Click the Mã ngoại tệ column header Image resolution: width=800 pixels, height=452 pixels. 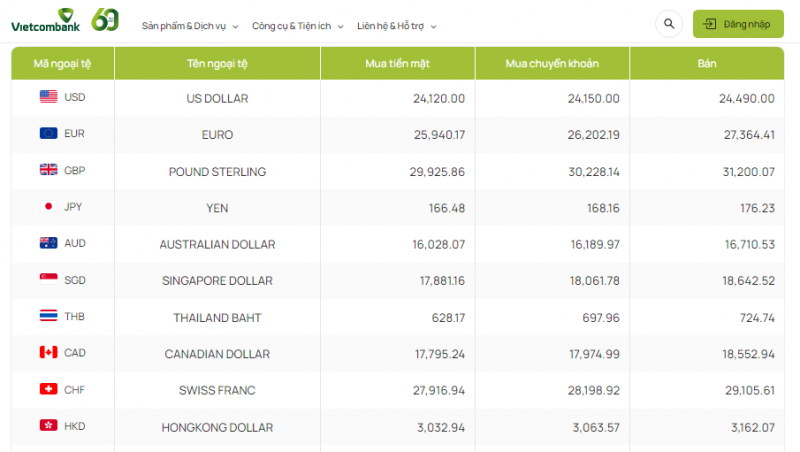pos(63,63)
